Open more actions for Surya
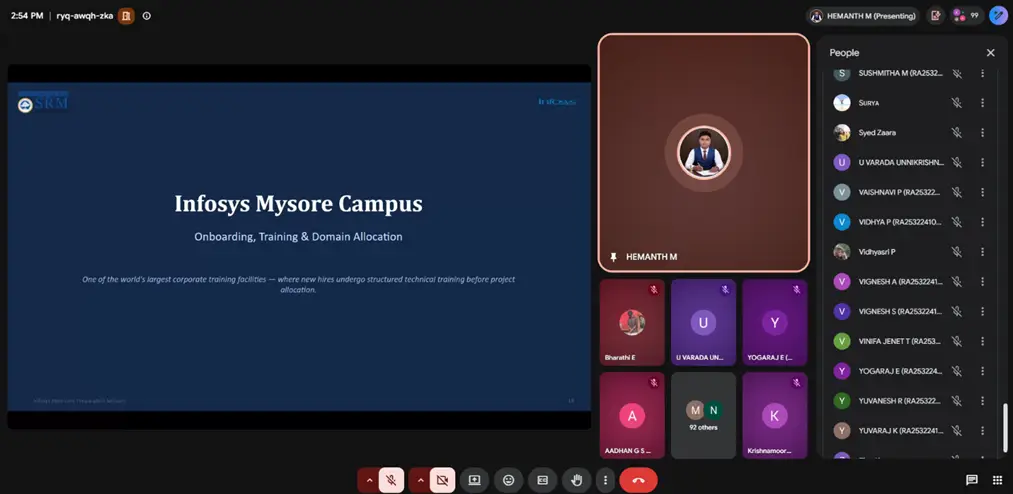1013x494 pixels. pyautogui.click(x=983, y=103)
